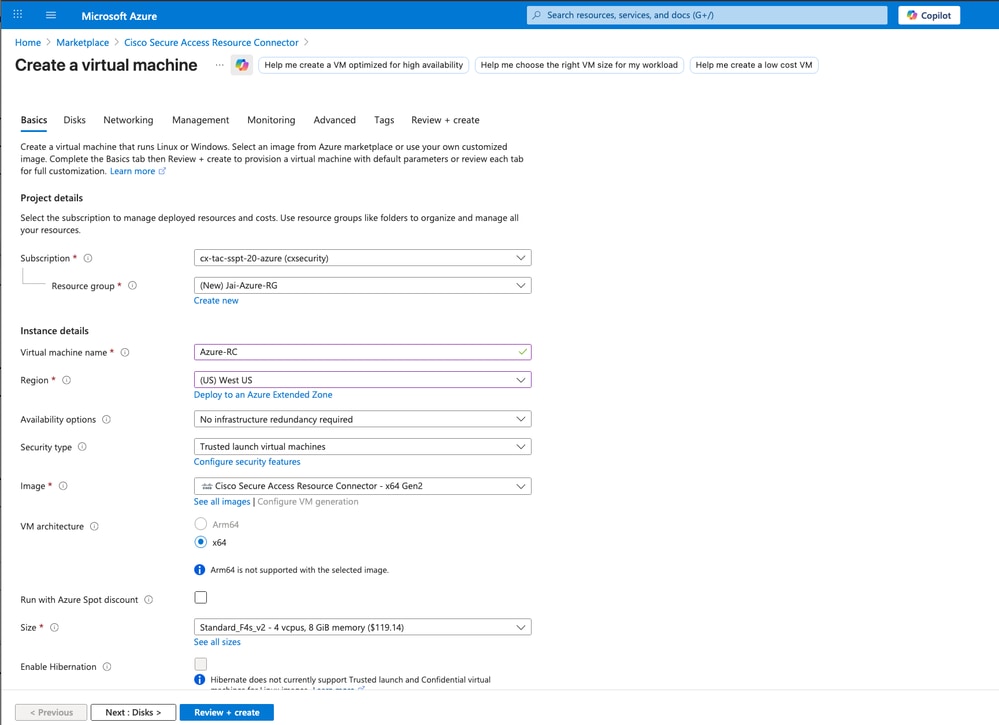Toggle the Enable Hibernation checkbox

click(x=200, y=663)
